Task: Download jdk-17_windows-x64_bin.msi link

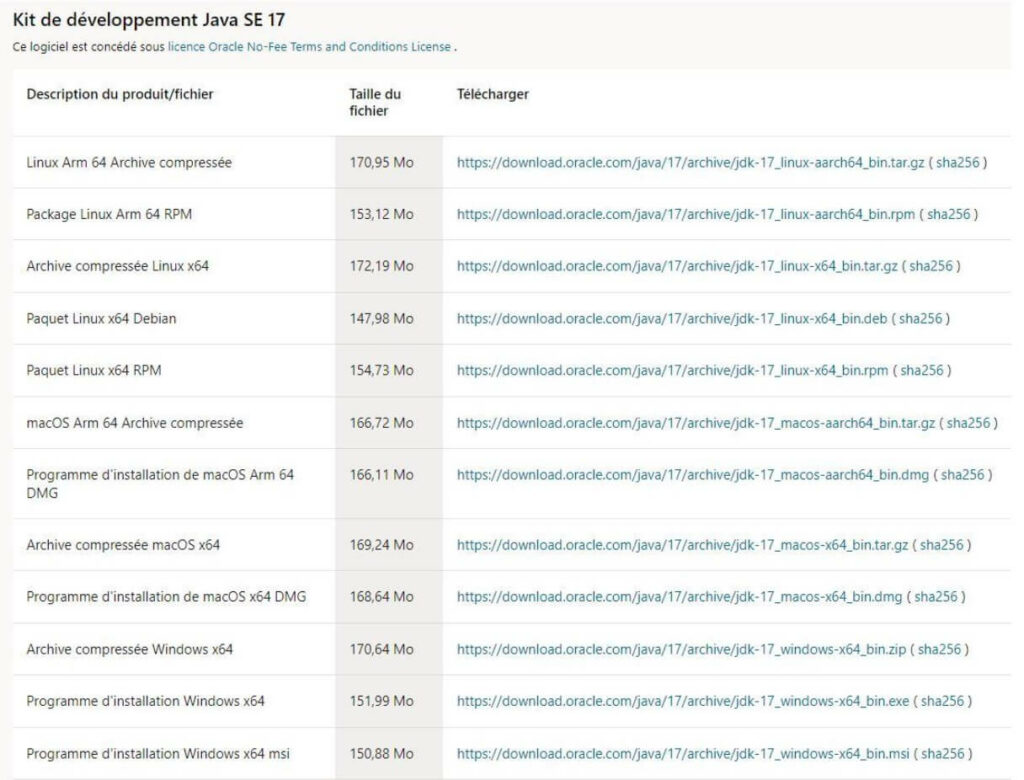Action: (x=683, y=754)
